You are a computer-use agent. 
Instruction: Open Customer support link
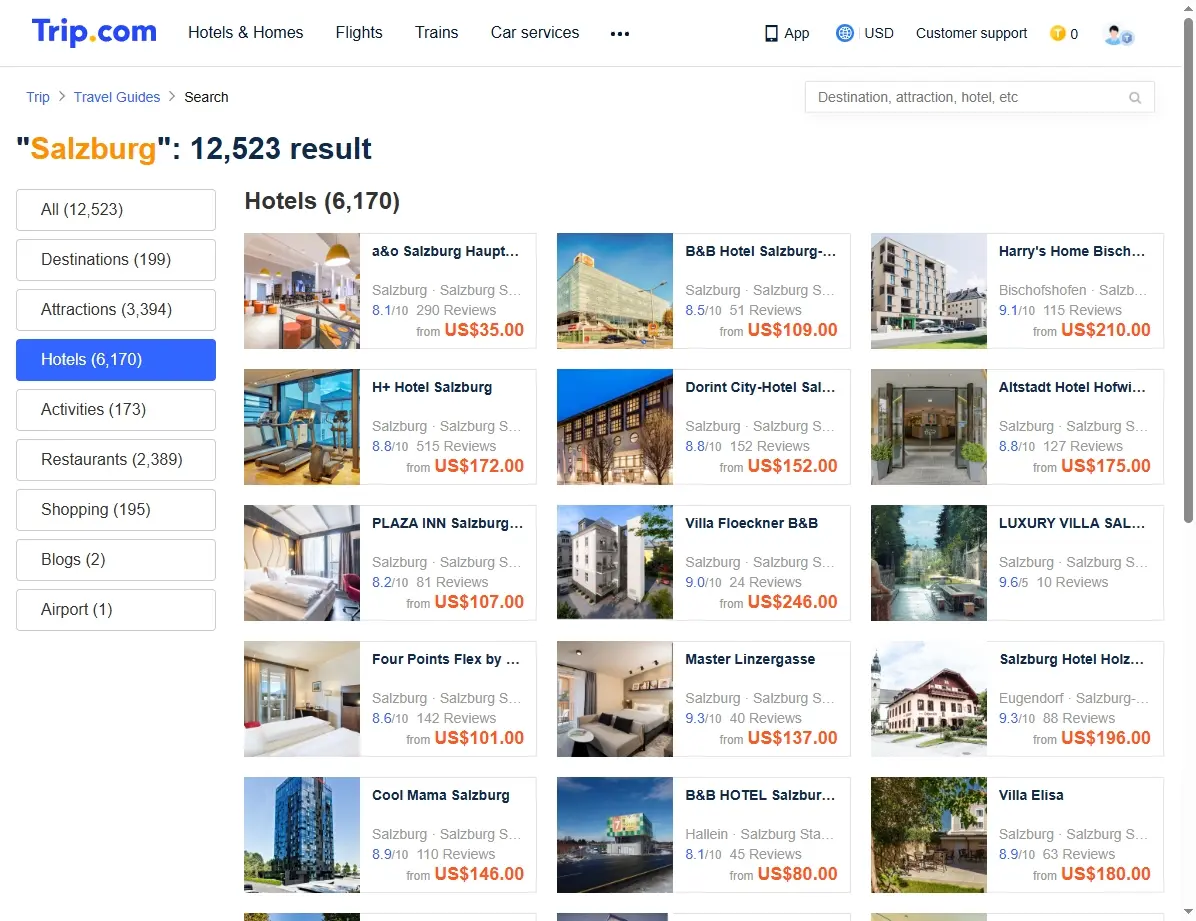point(971,33)
